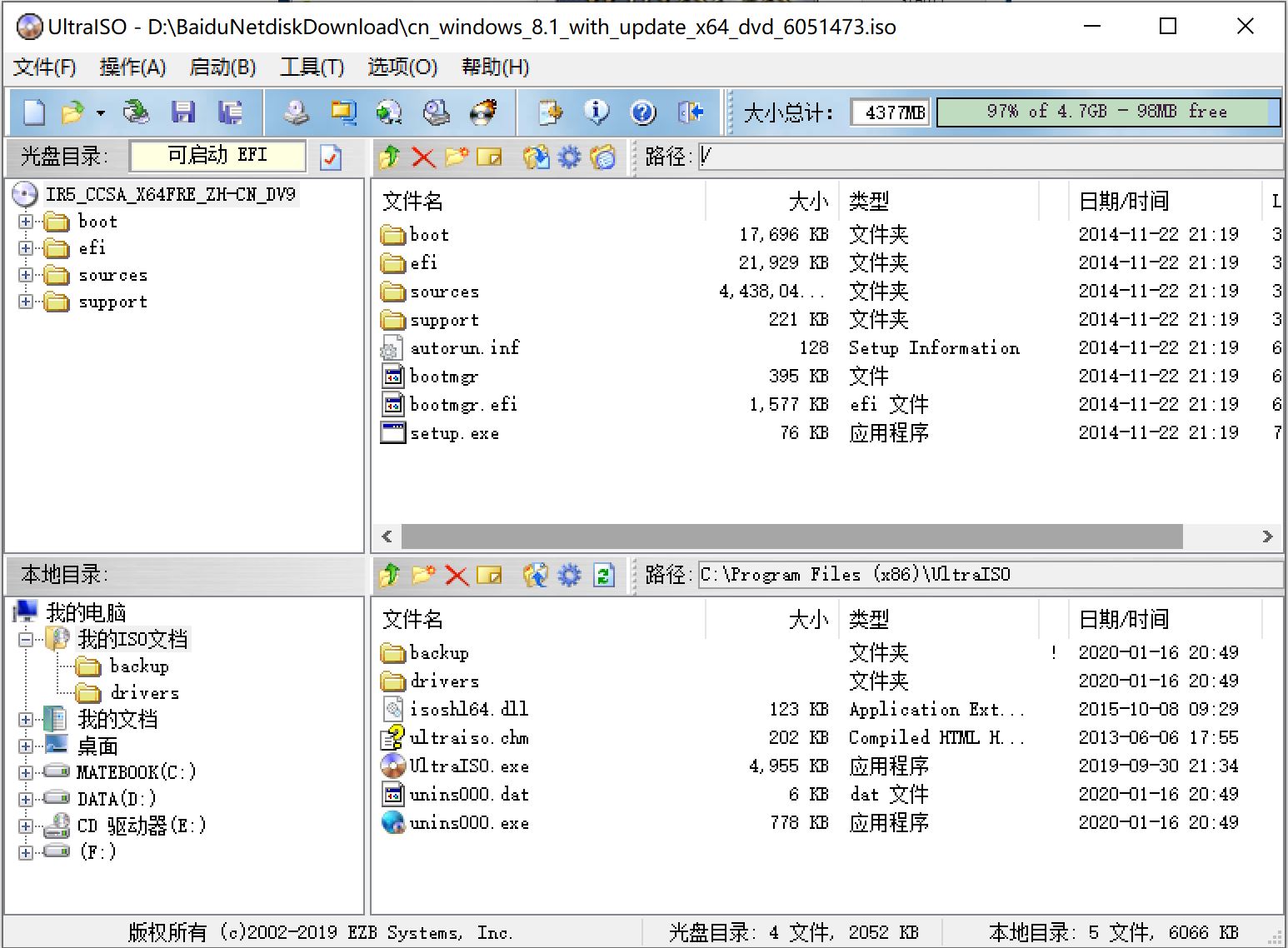This screenshot has height=948, width=1288.
Task: Click the Open CD/DVD drive icon
Action: (x=137, y=112)
